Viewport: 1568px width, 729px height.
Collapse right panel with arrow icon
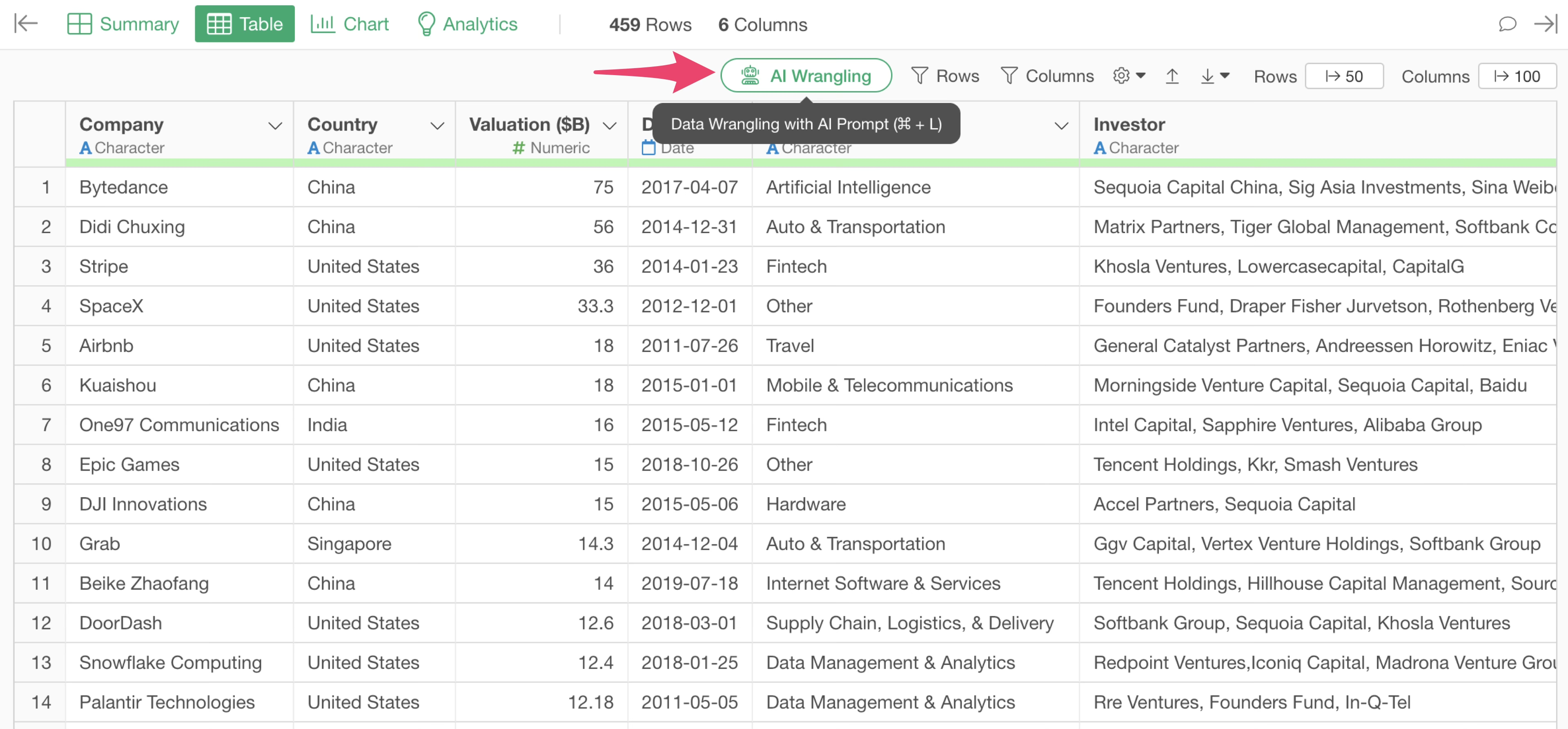tap(1545, 24)
